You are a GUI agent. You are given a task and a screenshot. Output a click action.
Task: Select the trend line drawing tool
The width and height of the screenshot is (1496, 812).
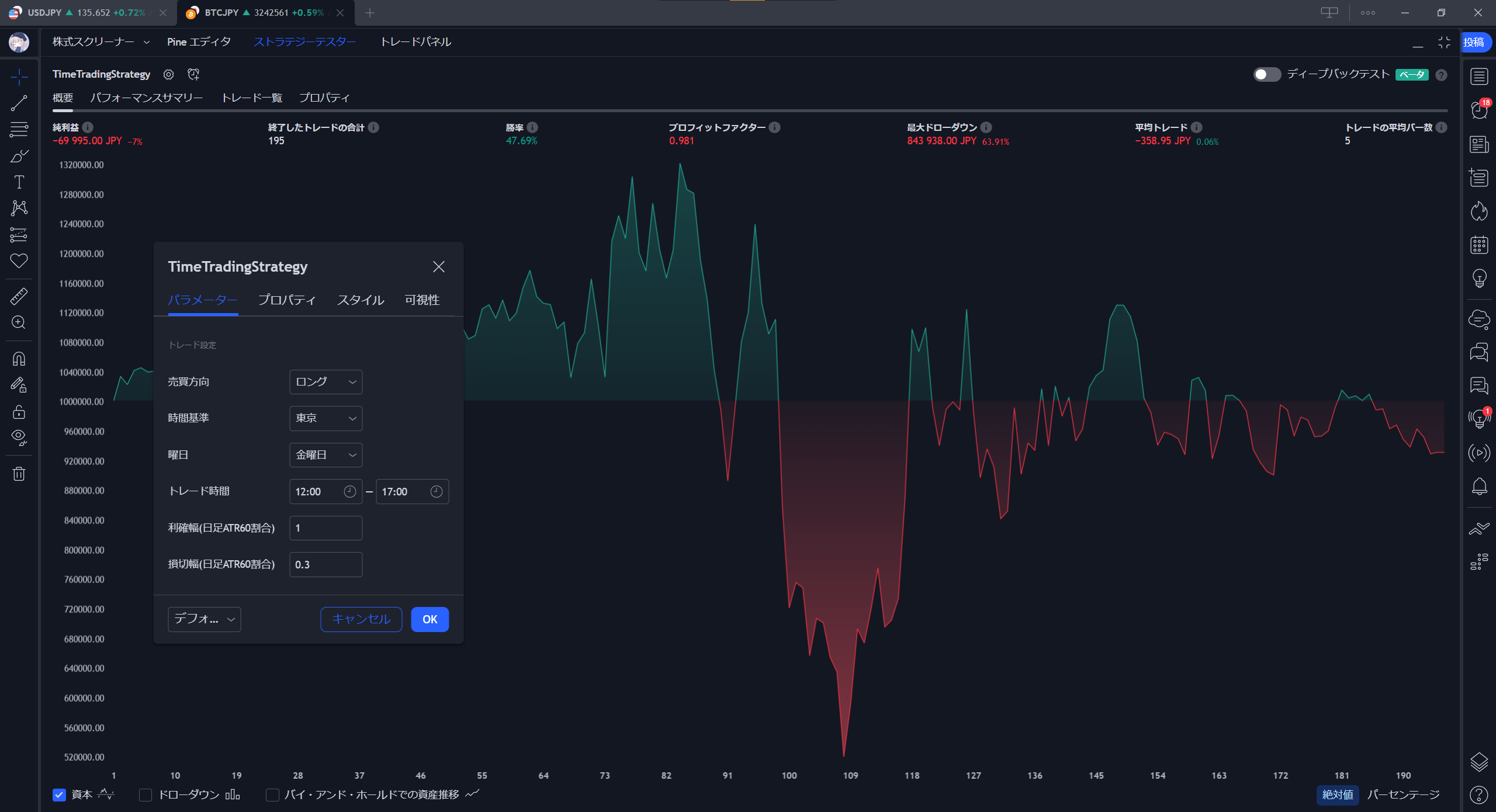19,103
